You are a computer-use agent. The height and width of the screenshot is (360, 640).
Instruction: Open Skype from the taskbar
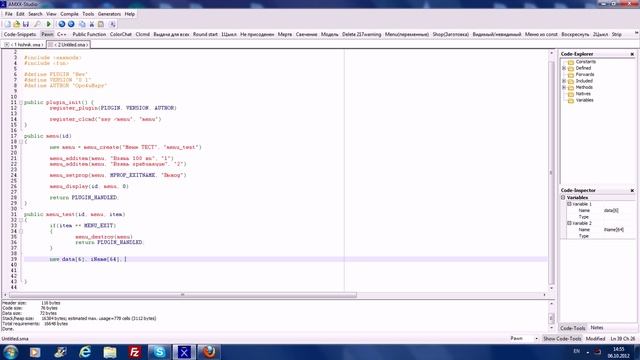pos(159,352)
